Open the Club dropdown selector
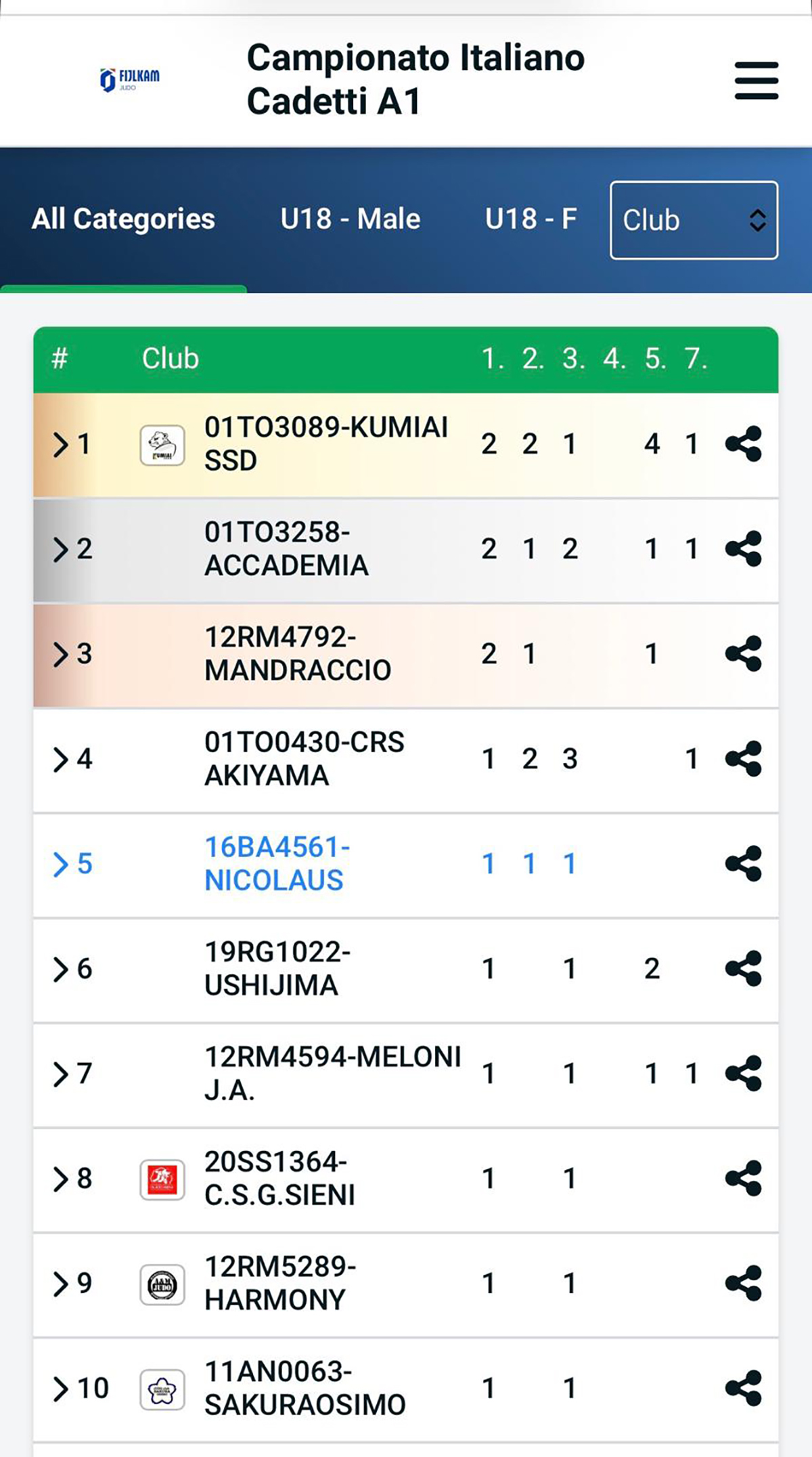This screenshot has width=812, height=1457. [694, 220]
